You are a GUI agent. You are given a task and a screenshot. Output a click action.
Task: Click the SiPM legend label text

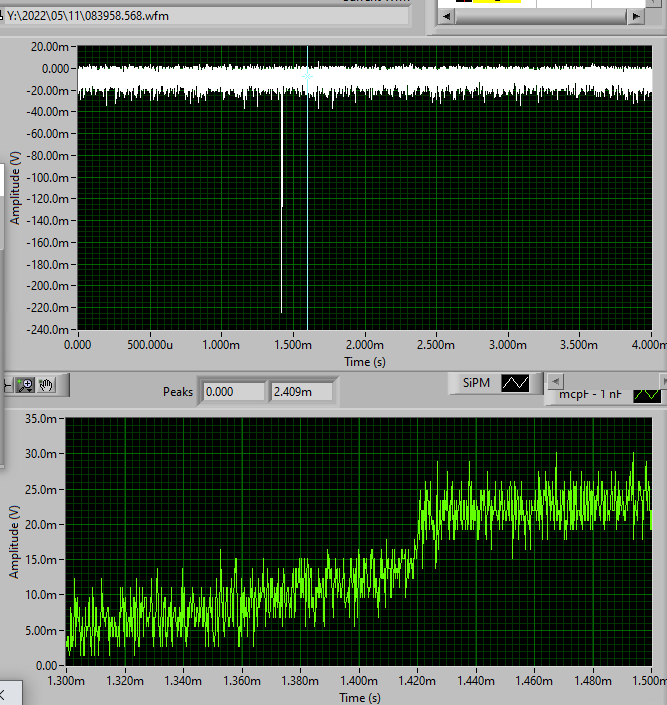(475, 383)
